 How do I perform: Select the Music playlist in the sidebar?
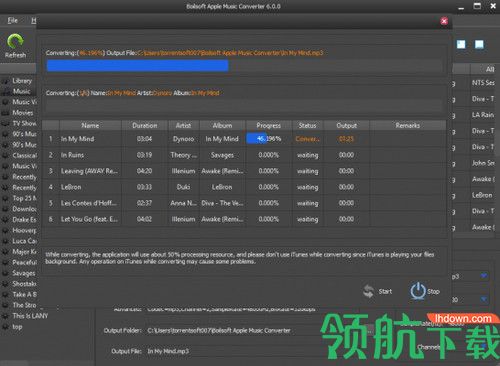21,91
